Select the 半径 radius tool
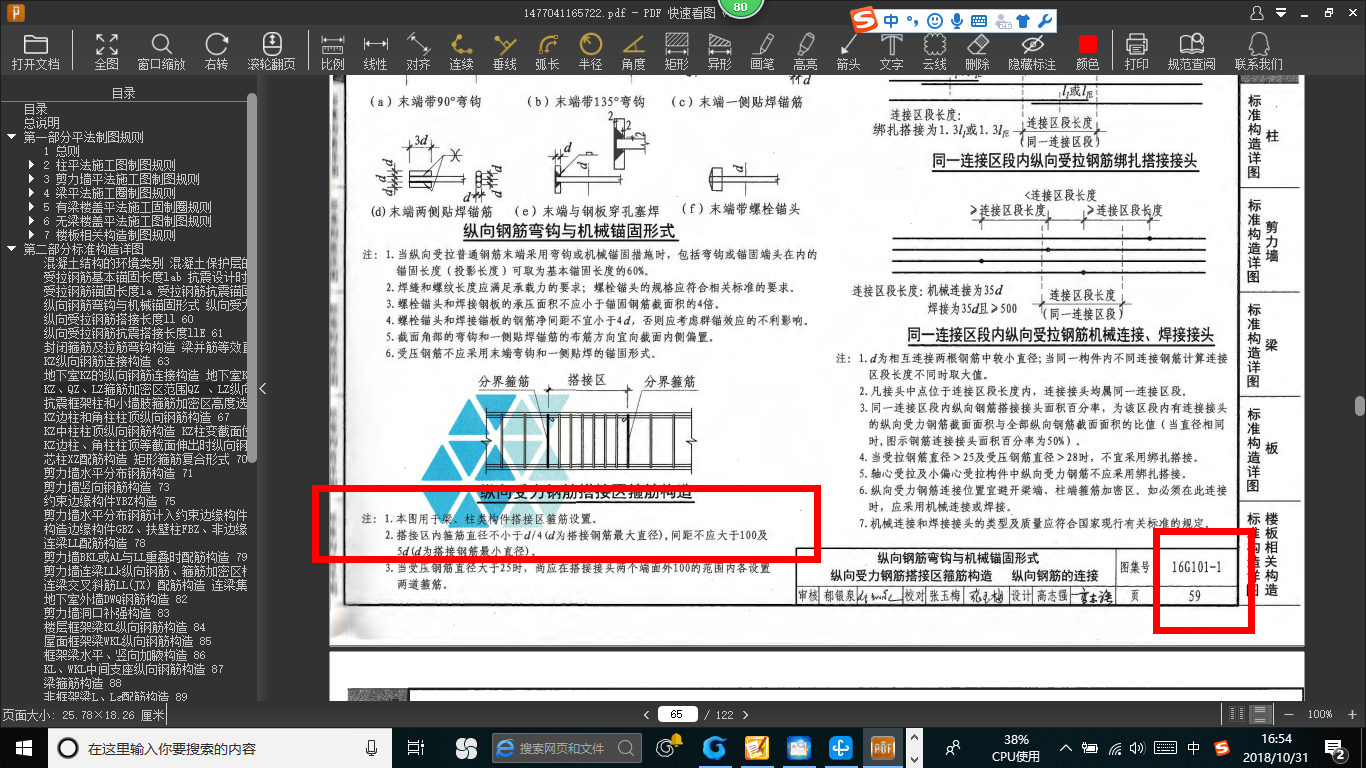 pos(591,52)
